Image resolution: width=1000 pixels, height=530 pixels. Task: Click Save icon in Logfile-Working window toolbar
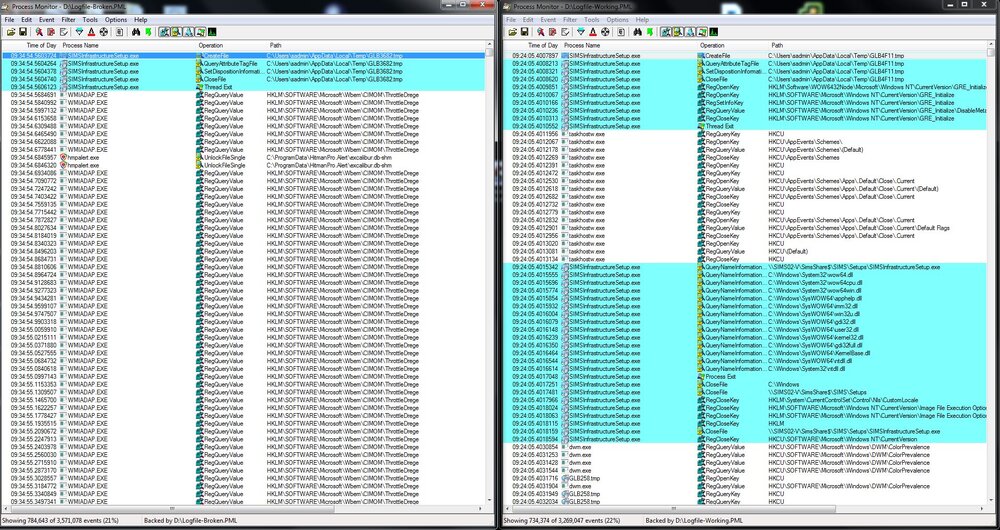[524, 32]
